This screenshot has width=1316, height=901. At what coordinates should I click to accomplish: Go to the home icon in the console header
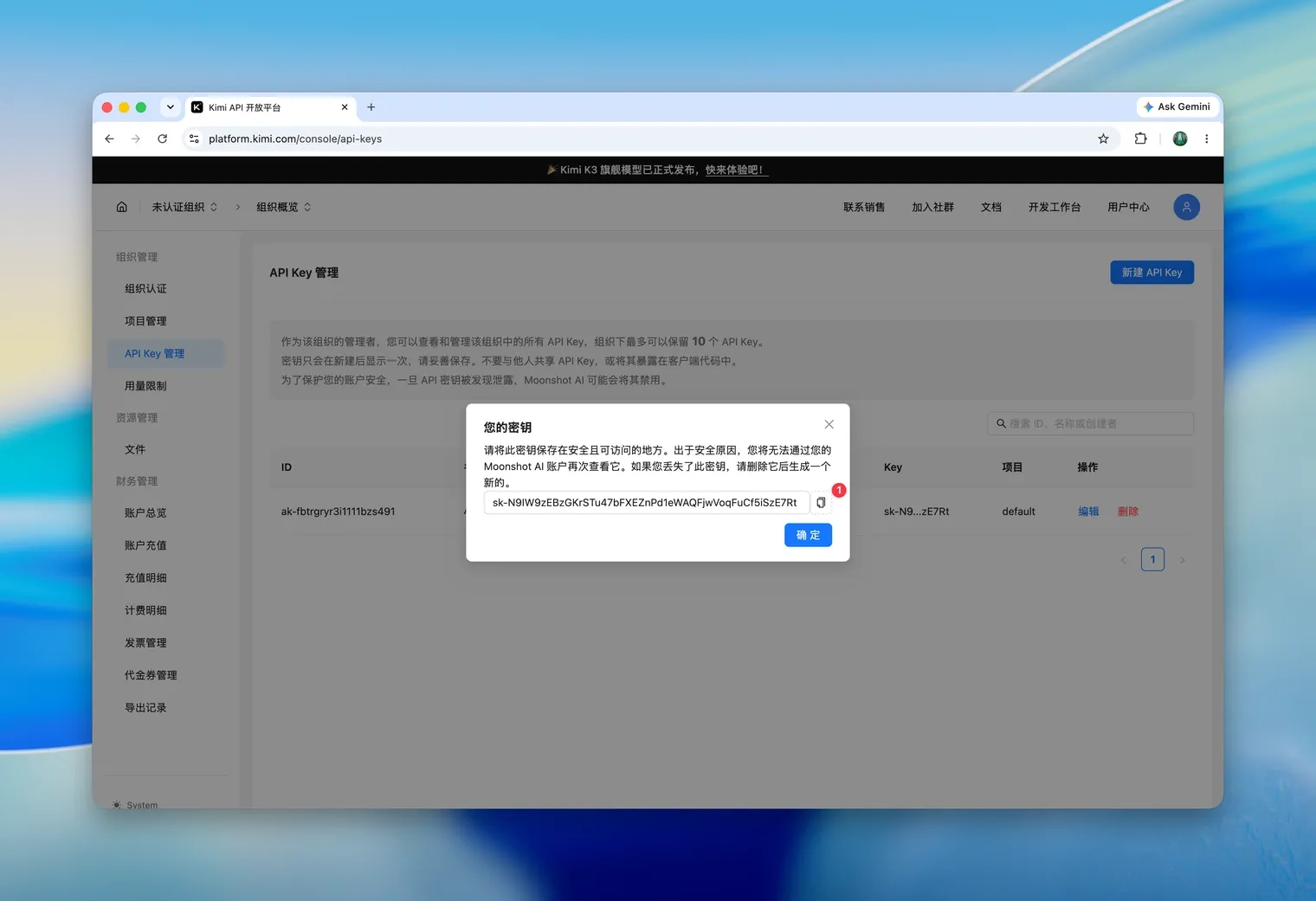(122, 207)
